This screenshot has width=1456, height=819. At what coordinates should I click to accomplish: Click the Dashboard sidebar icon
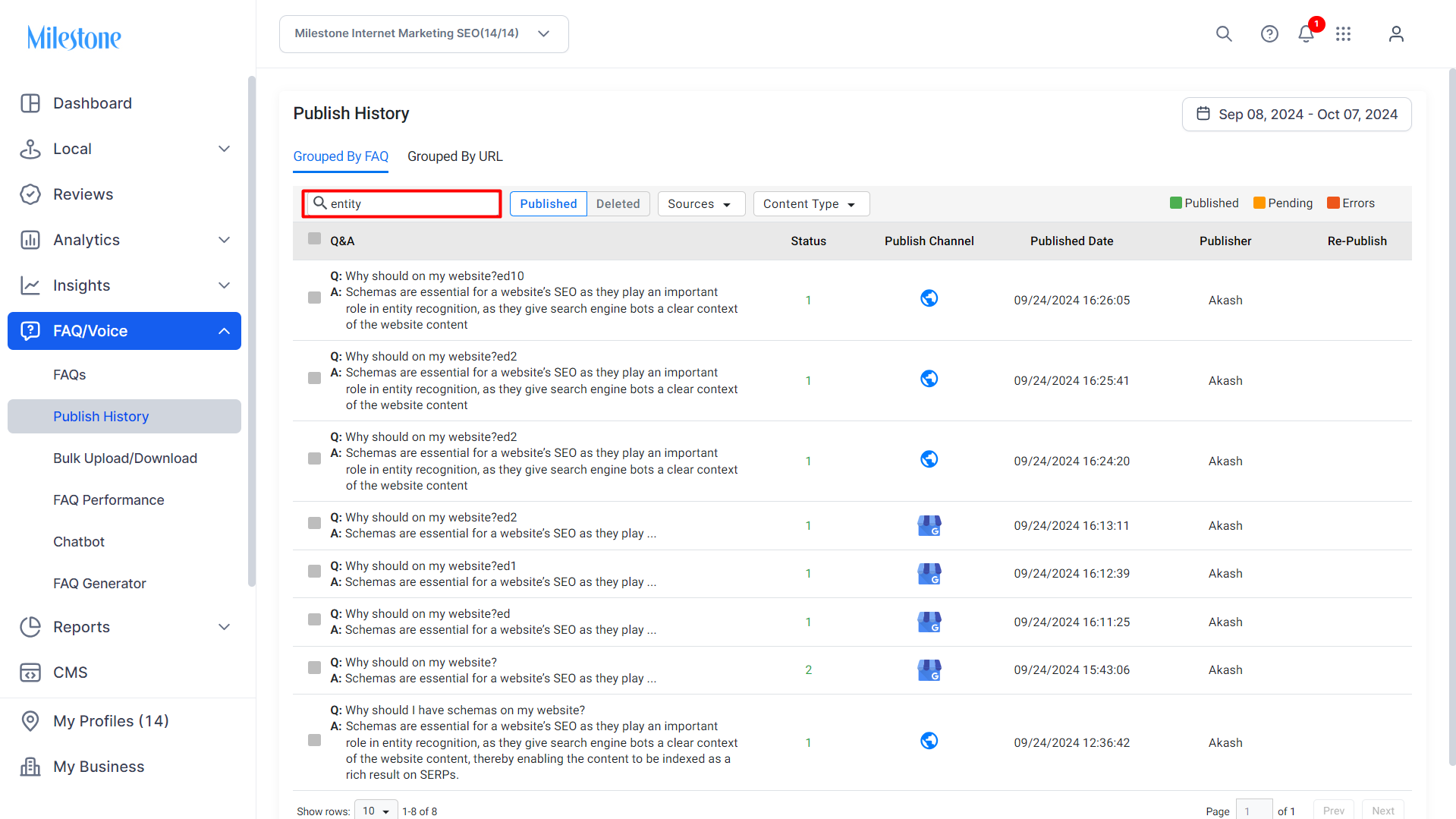[x=30, y=103]
